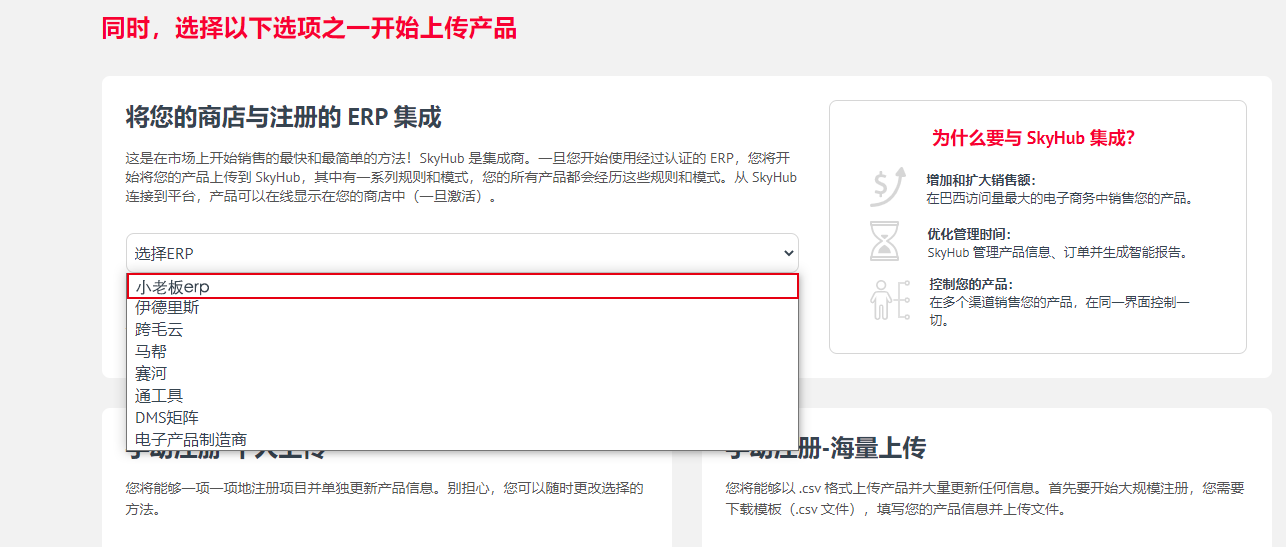
Task: Select 通工具 option
Action: (463, 396)
